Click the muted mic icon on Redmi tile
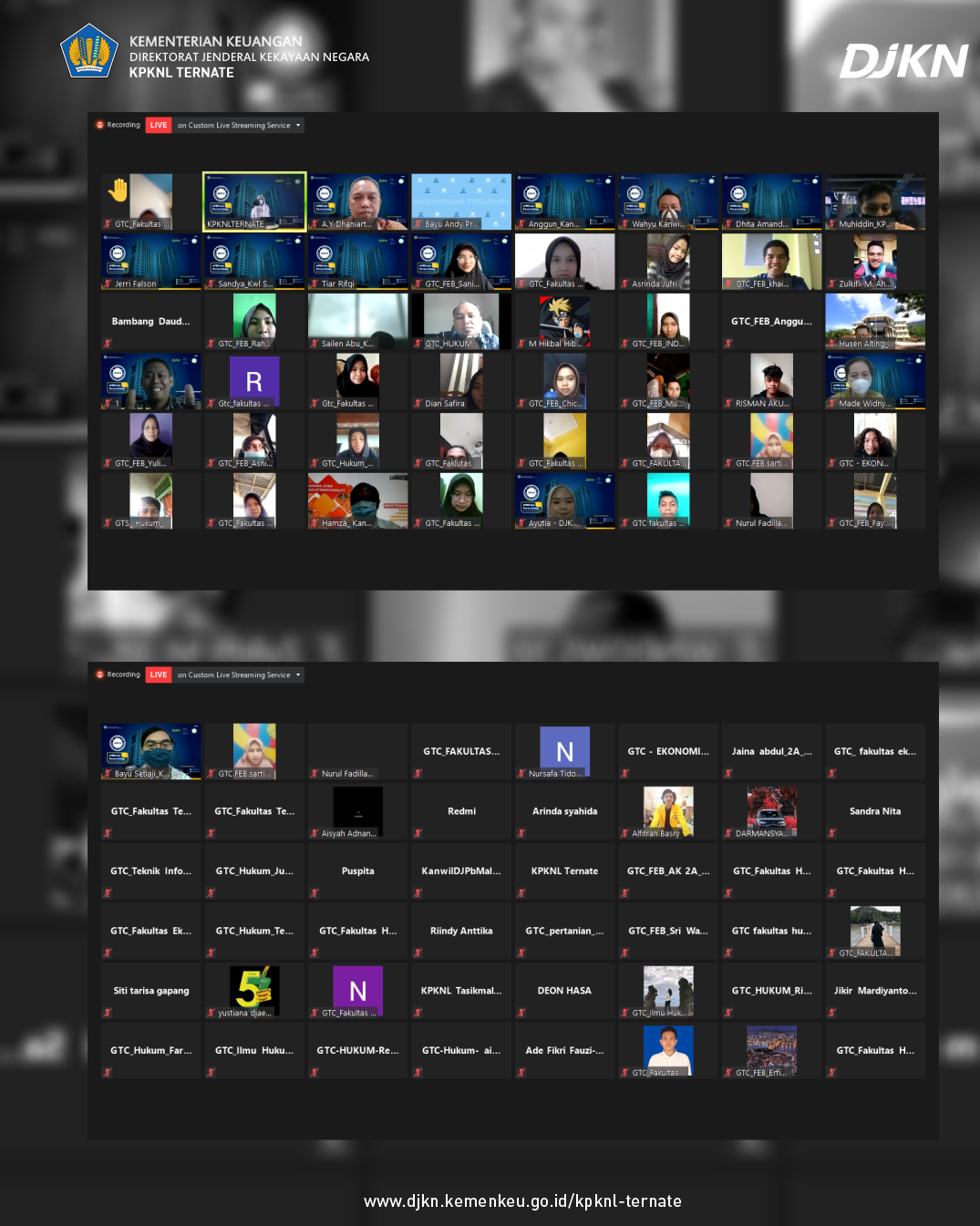 tap(418, 833)
